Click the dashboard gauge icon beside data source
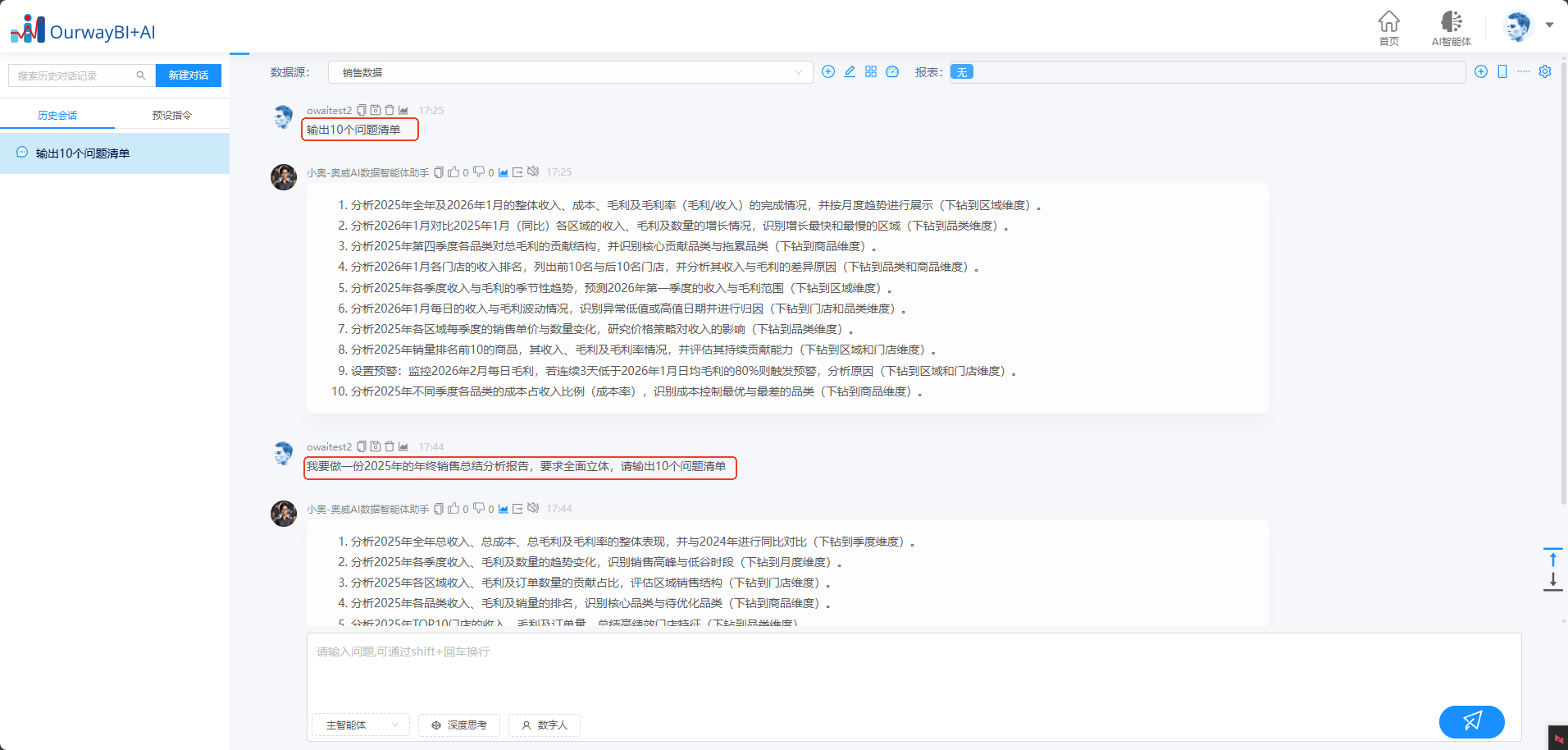 pyautogui.click(x=892, y=72)
